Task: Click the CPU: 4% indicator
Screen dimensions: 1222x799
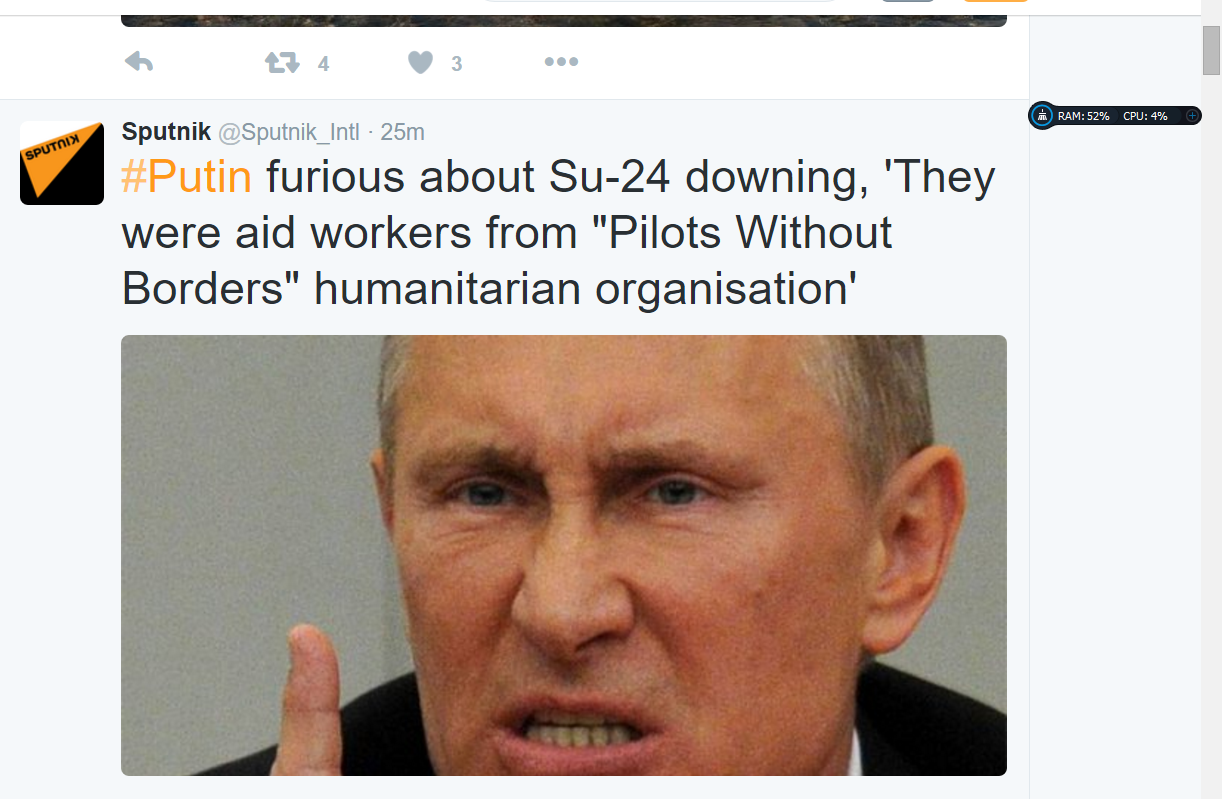Action: (1145, 116)
